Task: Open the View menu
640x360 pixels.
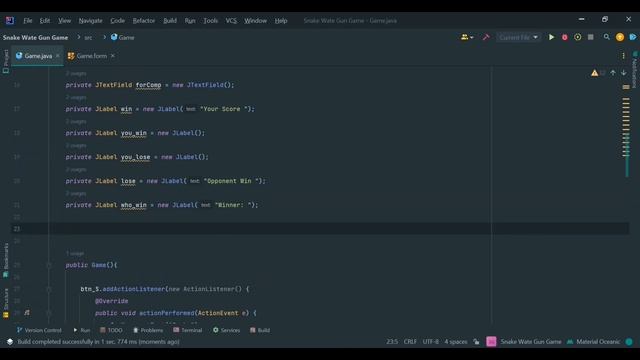Action: click(64, 20)
